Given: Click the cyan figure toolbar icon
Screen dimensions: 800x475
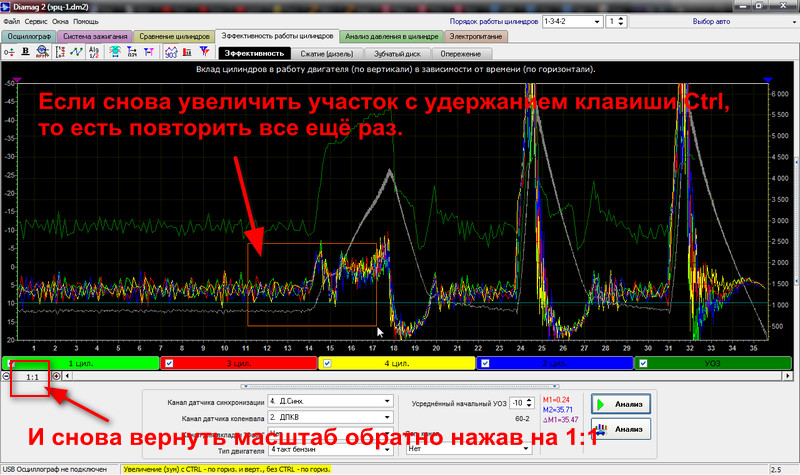Looking at the screenshot, I should pos(115,52).
